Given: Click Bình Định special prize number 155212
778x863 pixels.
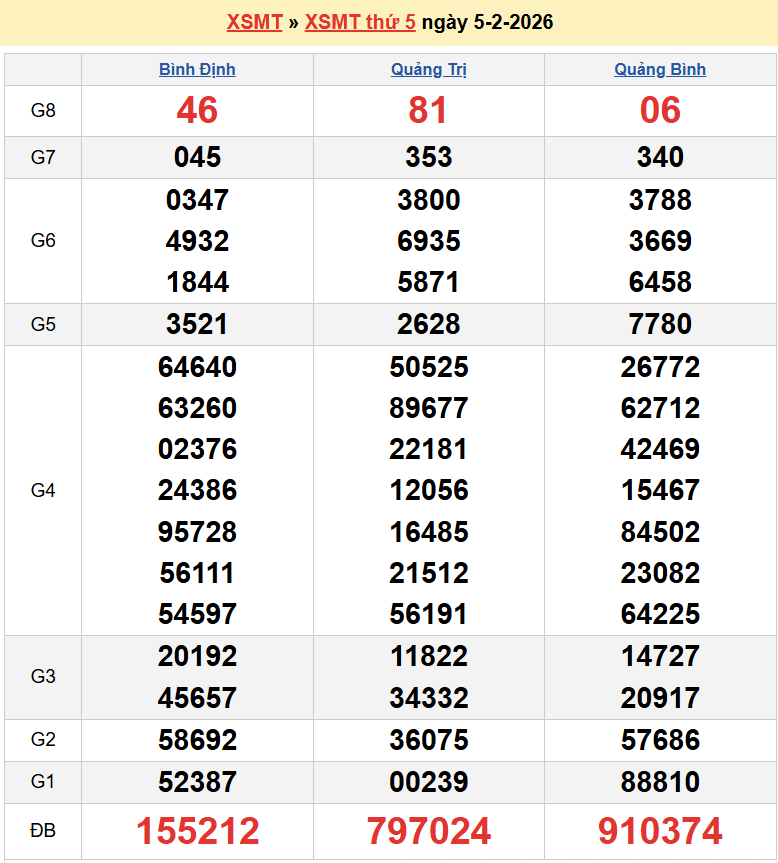Looking at the screenshot, I should 197,831.
